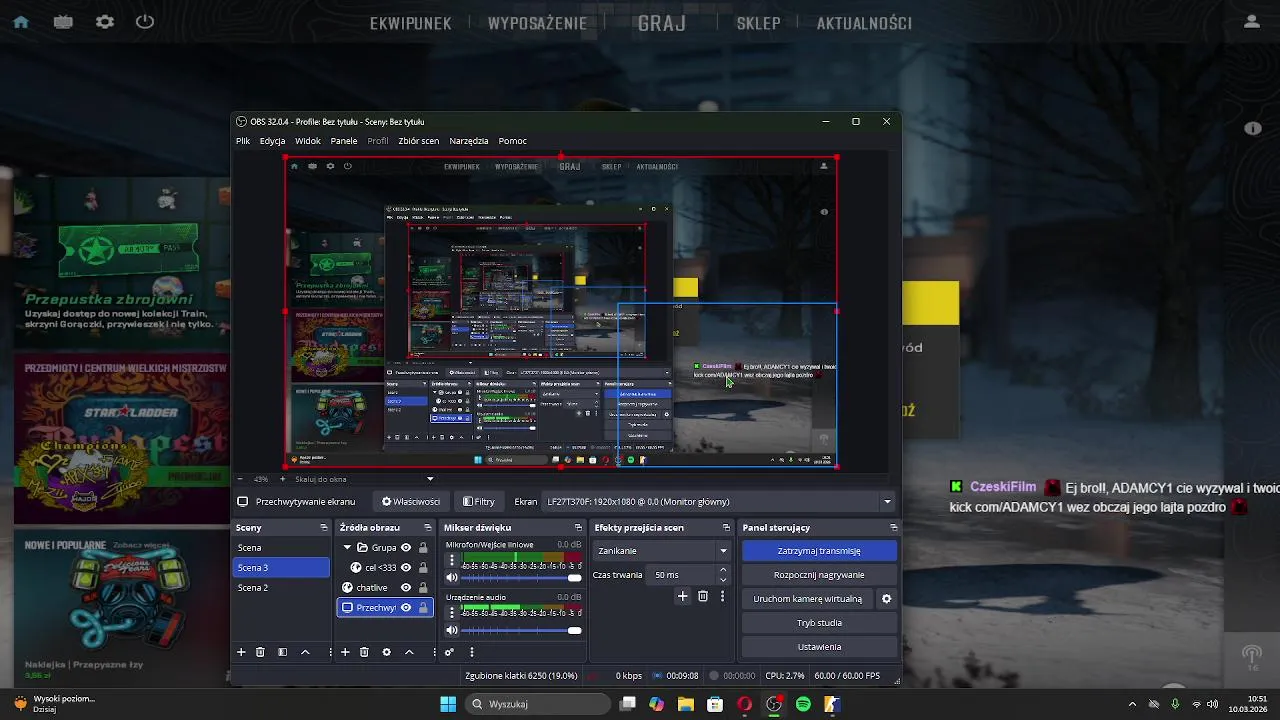Collapse the Grupa source group
1280x720 pixels.
[x=347, y=547]
